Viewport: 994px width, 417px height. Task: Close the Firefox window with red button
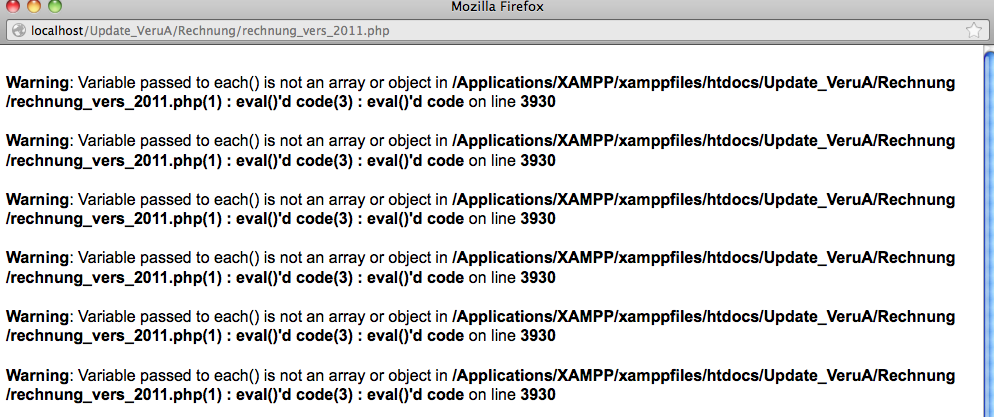point(14,8)
